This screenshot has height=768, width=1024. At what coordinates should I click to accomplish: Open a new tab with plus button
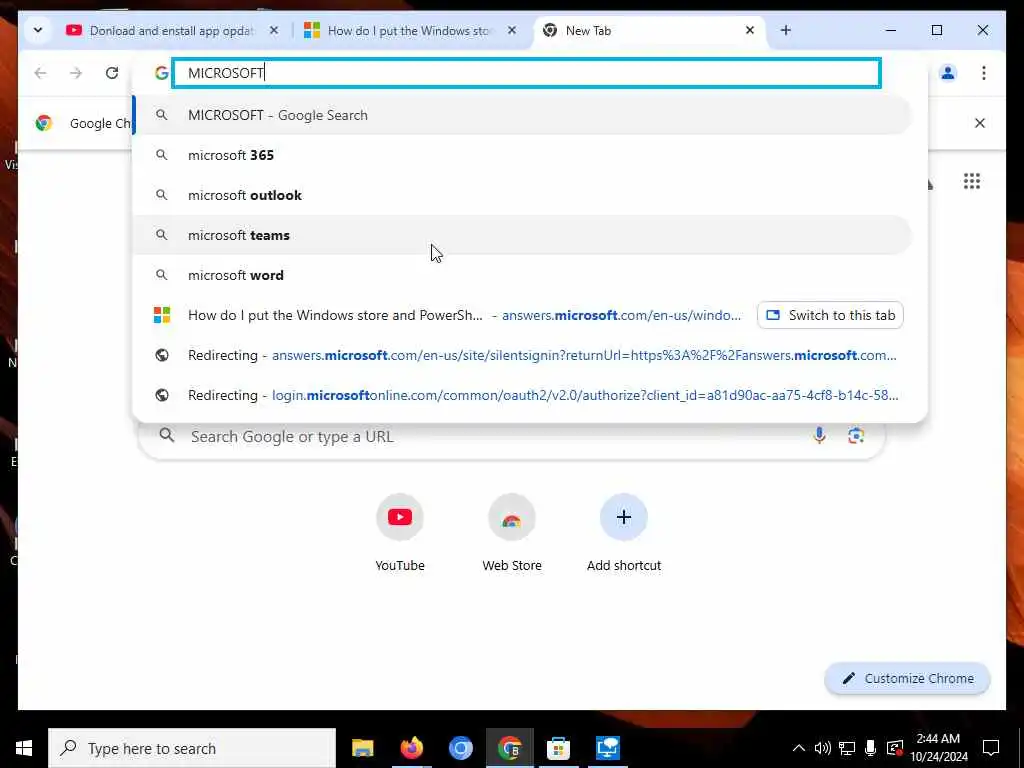786,30
